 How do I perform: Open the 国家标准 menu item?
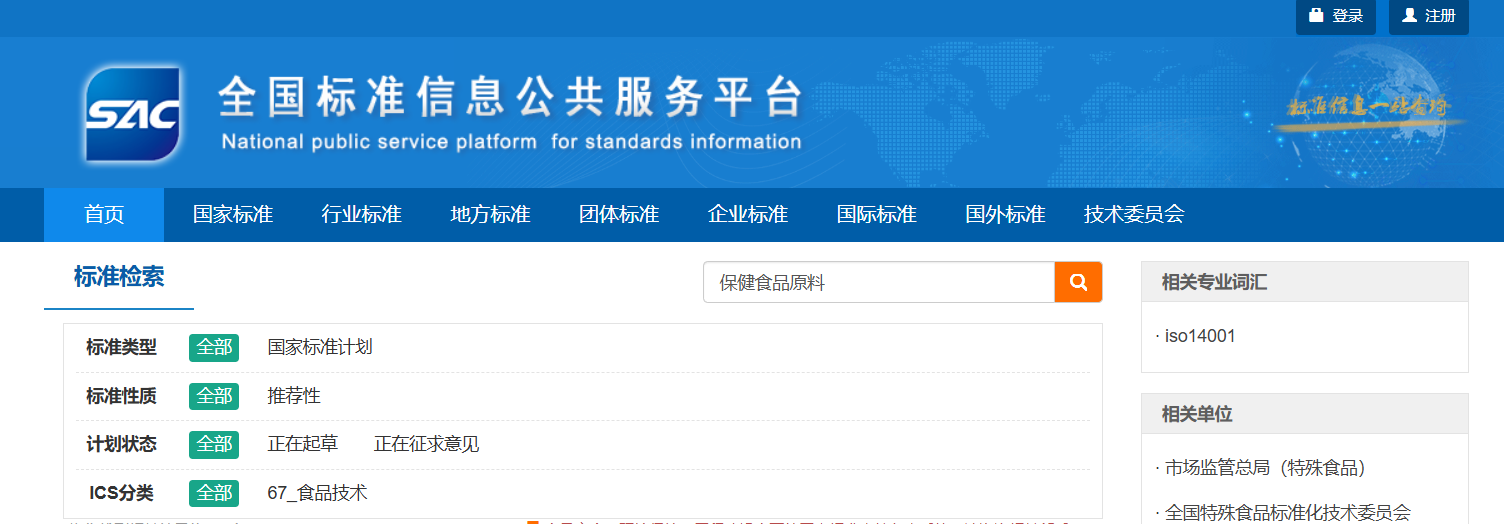233,215
